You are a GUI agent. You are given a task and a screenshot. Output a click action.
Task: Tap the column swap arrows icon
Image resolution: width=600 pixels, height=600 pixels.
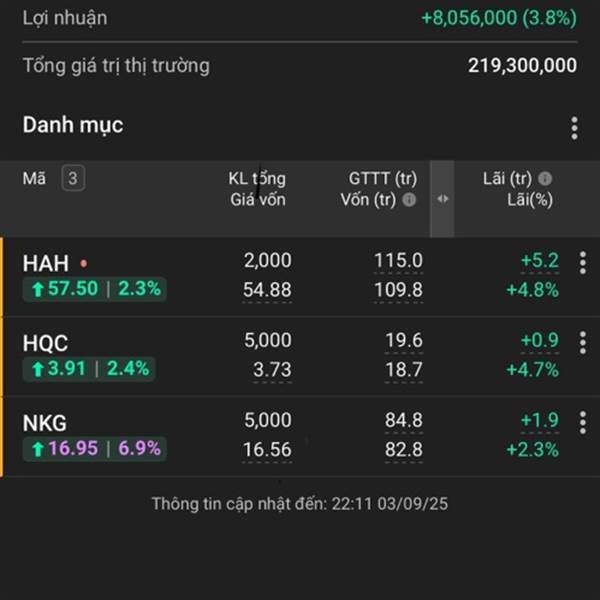(442, 199)
